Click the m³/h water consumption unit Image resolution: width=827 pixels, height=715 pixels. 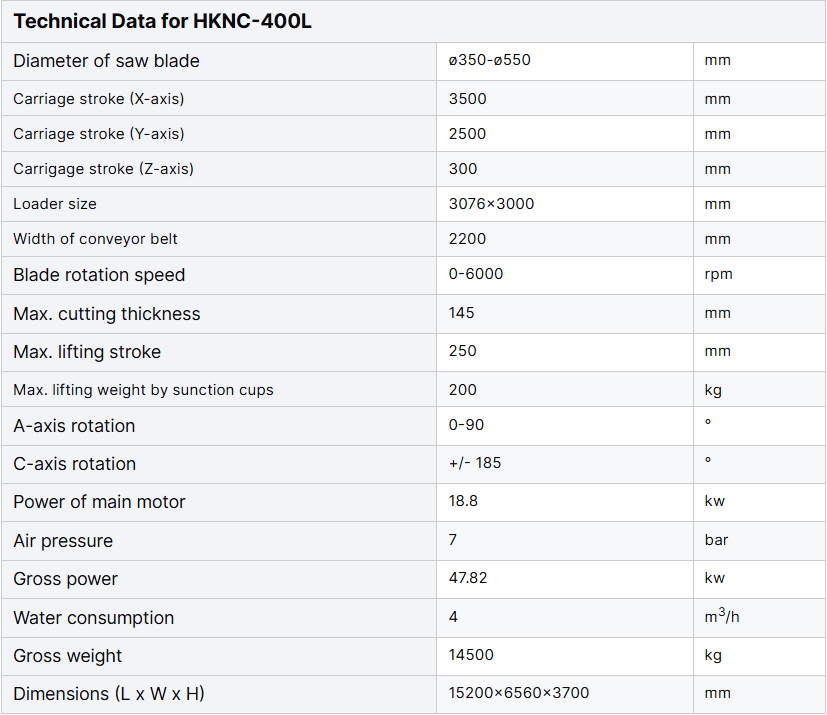[x=722, y=616]
